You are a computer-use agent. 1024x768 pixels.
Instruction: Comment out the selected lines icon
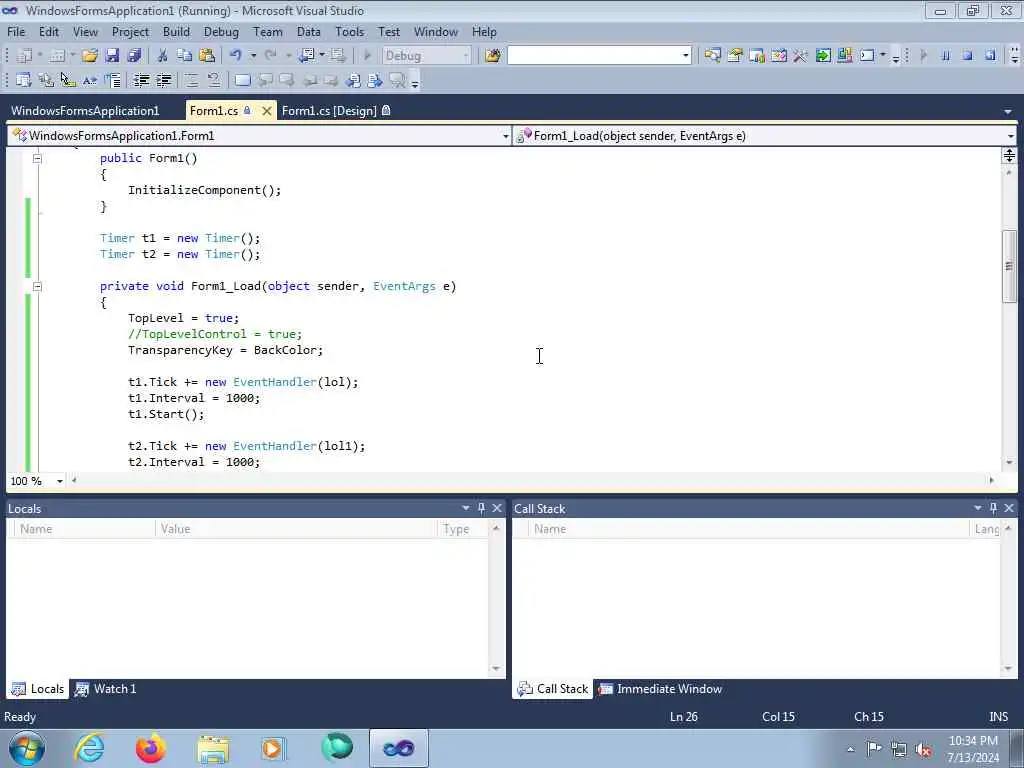191,80
